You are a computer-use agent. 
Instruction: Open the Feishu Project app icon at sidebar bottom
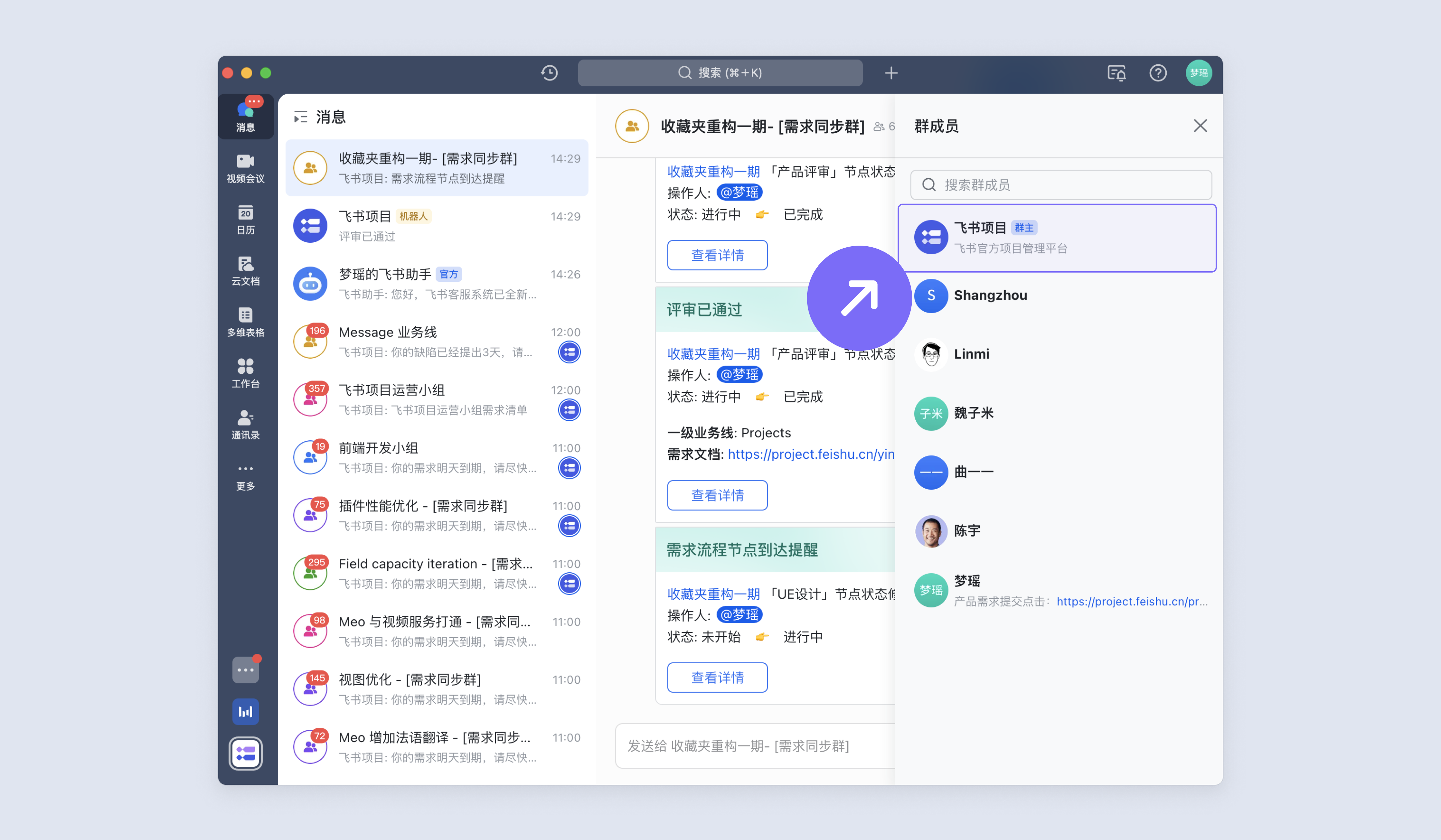pyautogui.click(x=246, y=754)
